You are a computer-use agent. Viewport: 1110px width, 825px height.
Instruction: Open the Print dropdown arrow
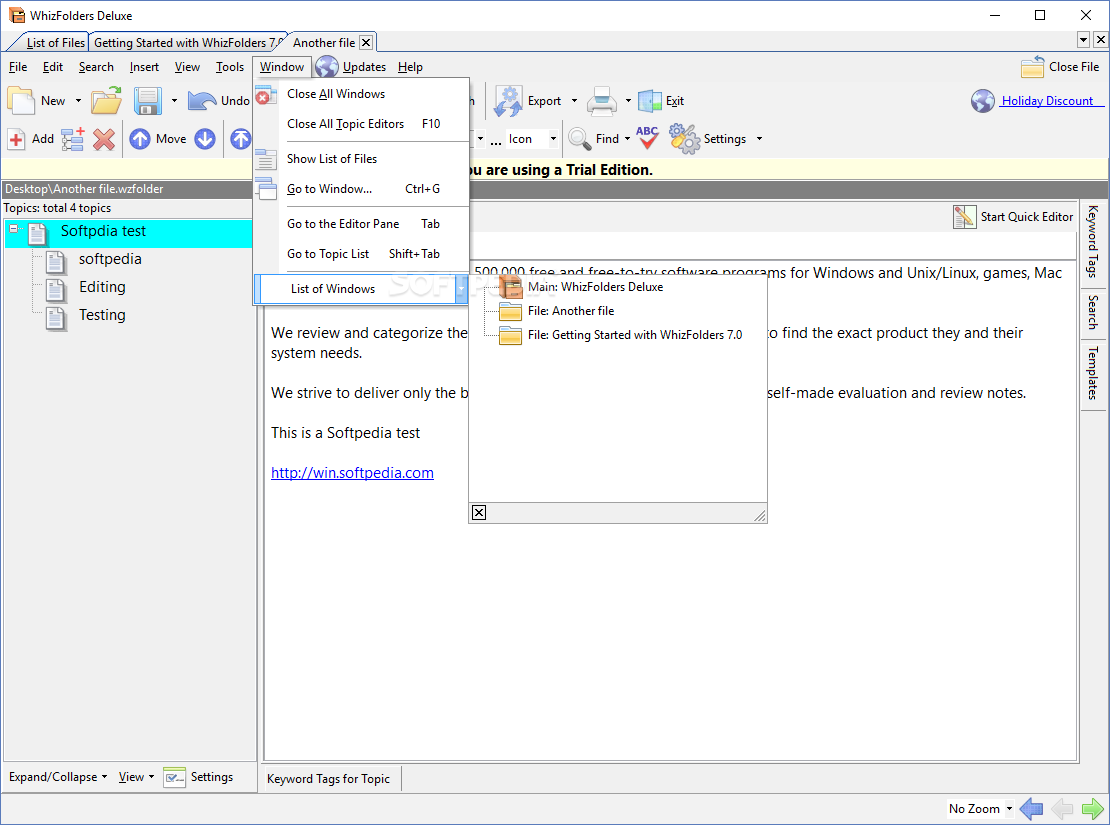pyautogui.click(x=628, y=101)
